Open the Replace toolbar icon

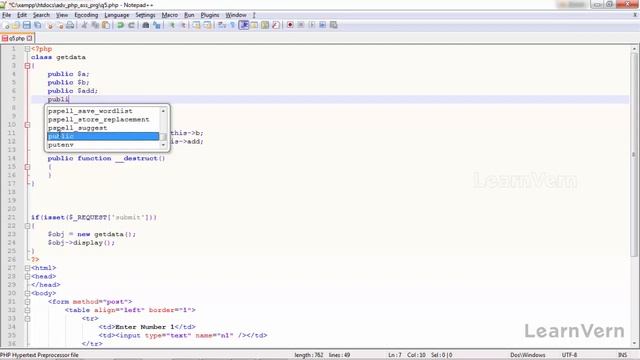tap(157, 25)
